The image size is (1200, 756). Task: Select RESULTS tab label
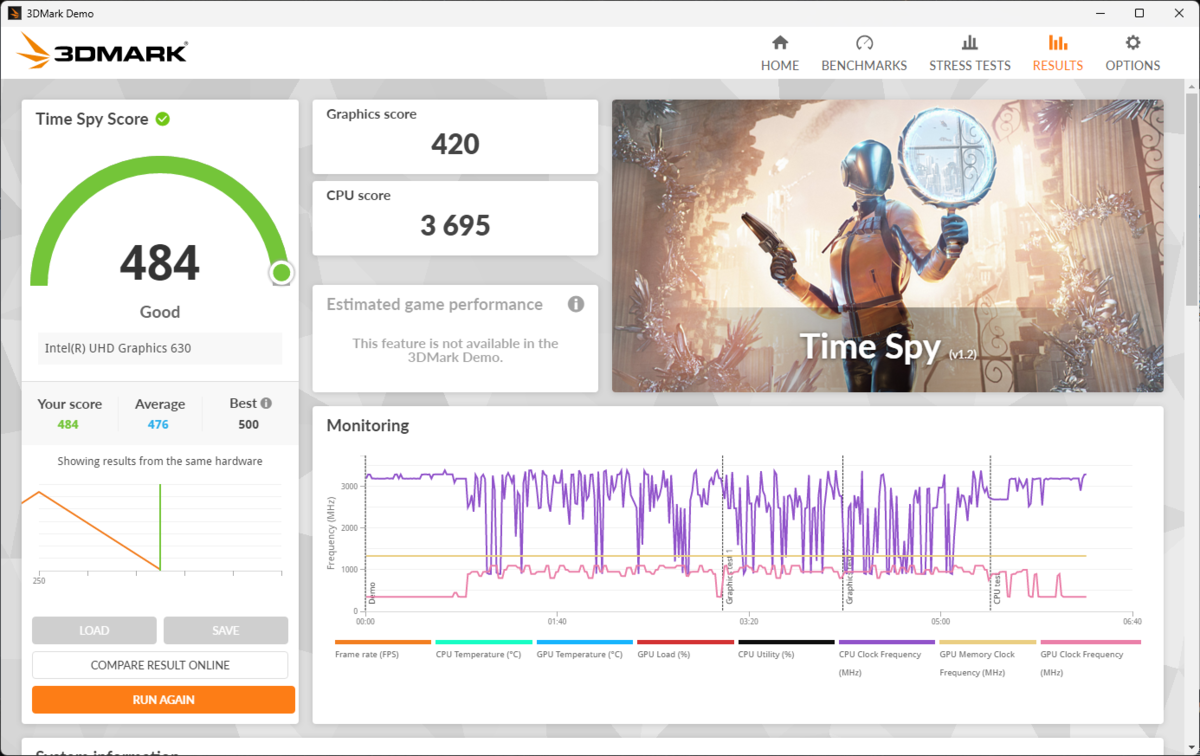pyautogui.click(x=1058, y=65)
